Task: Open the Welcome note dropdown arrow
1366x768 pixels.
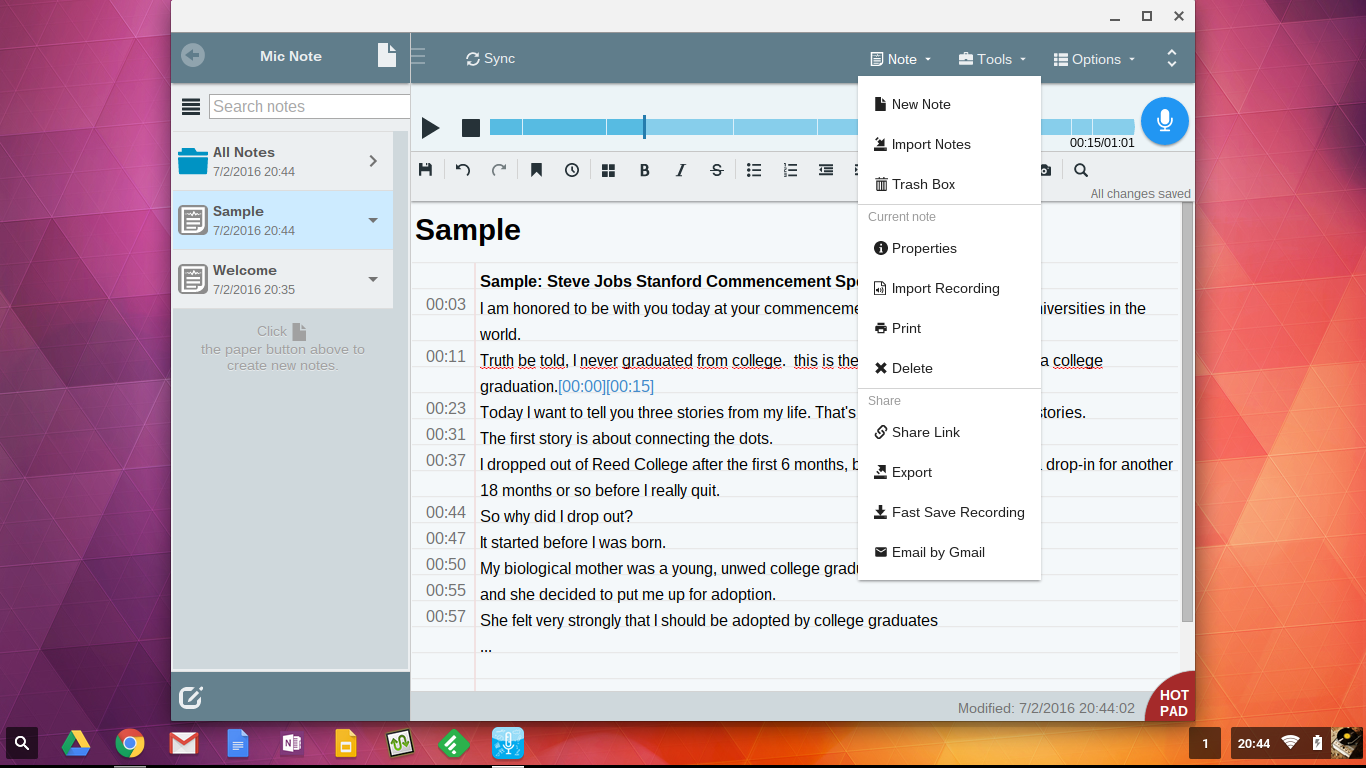Action: coord(373,279)
